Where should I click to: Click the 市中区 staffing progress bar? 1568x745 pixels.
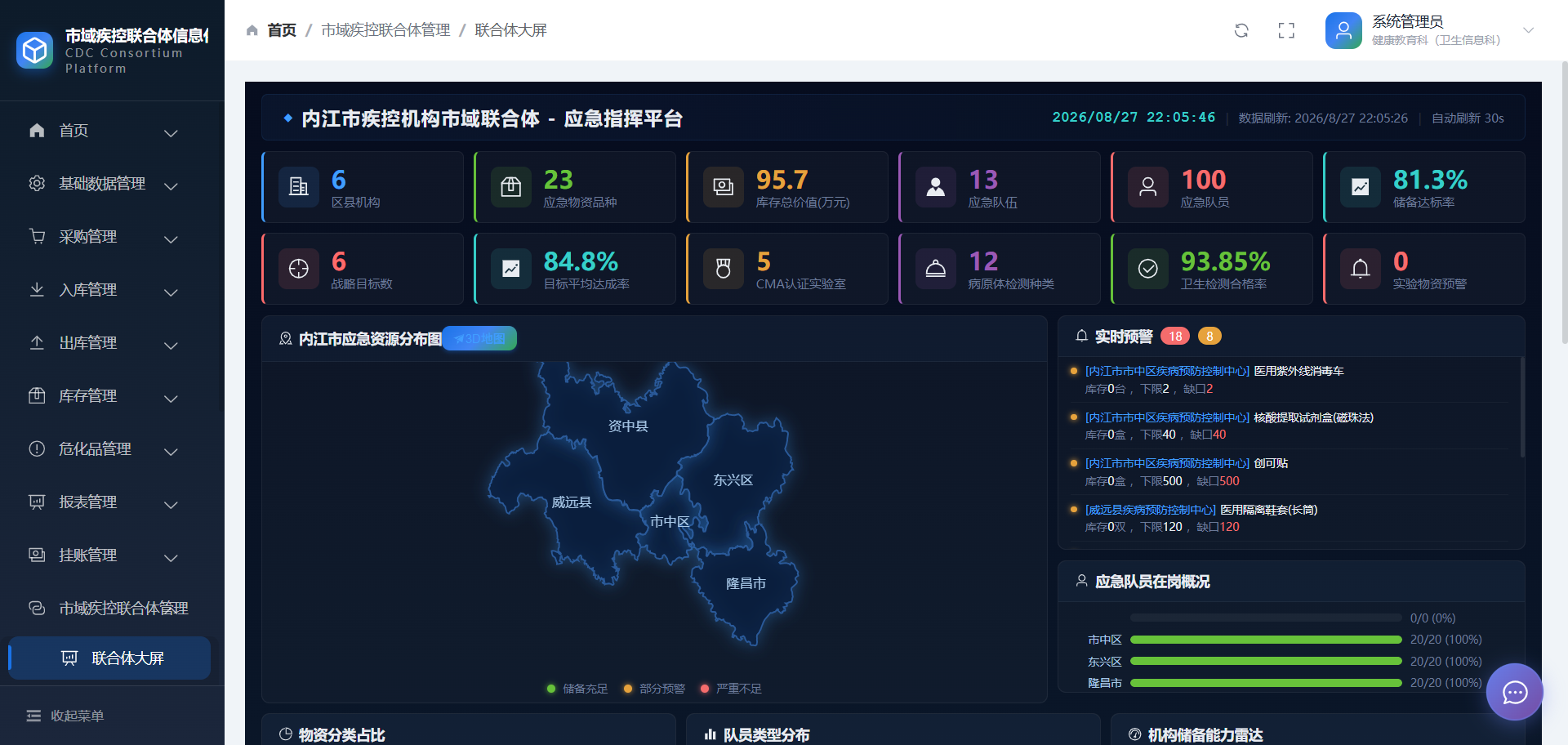[x=1266, y=640]
